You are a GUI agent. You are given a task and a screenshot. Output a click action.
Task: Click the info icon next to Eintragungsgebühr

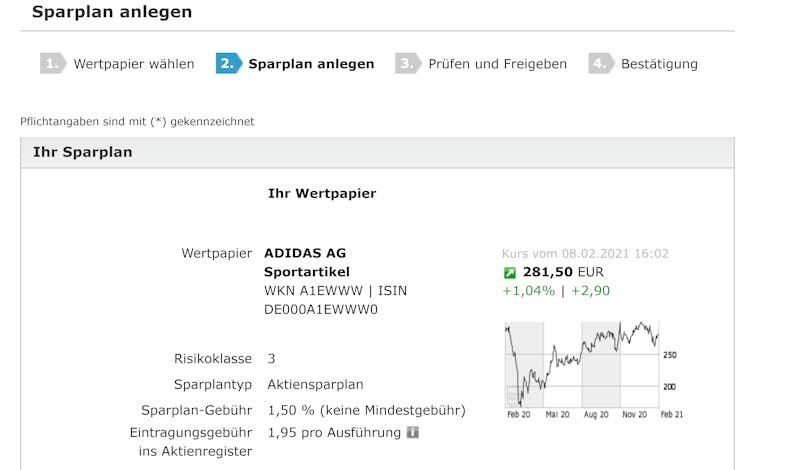click(x=413, y=433)
